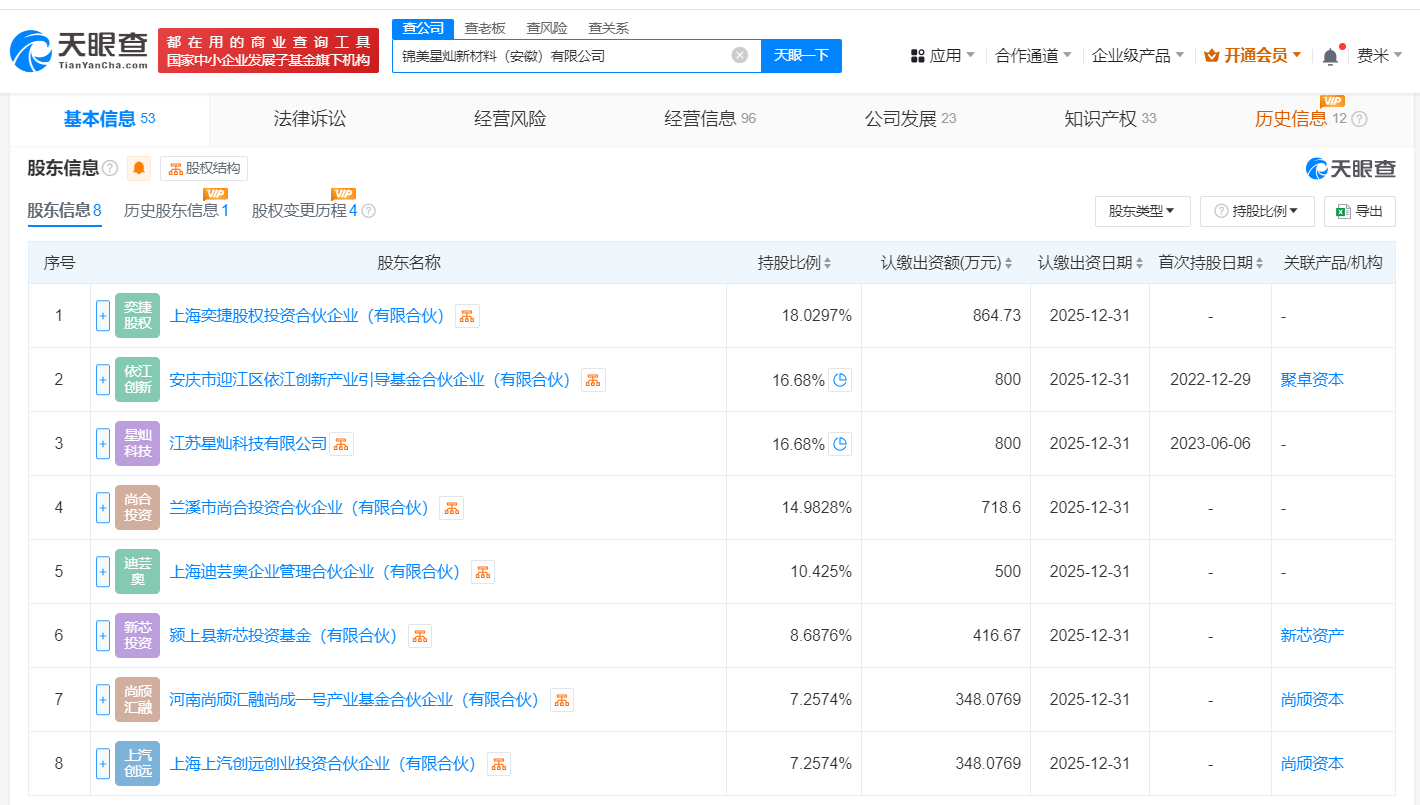The image size is (1420, 805).
Task: Expand row 4 兰溪市尚合投资 with plus button
Action: tap(103, 508)
